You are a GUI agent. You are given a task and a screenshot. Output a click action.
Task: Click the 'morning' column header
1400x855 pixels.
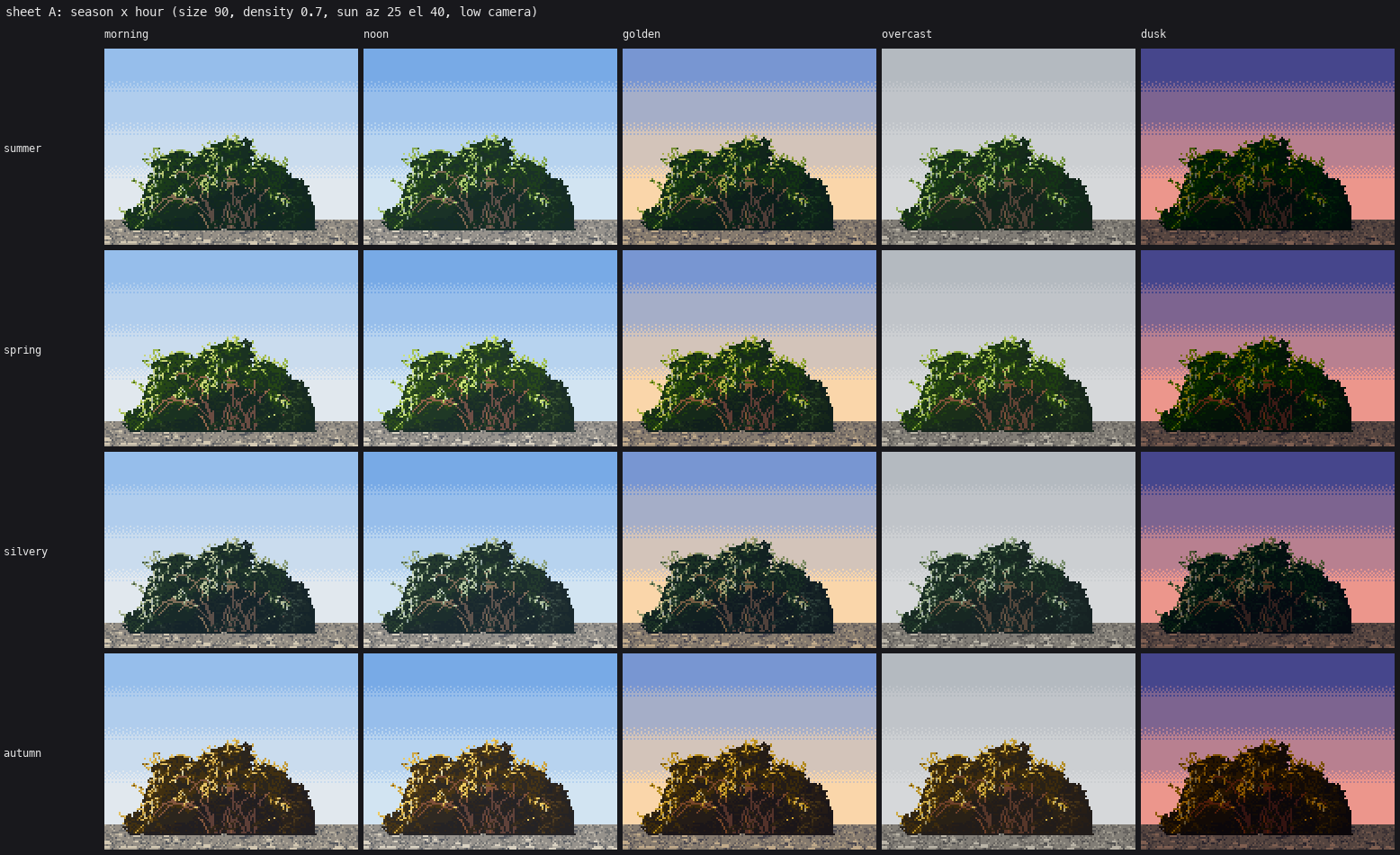tap(126, 34)
